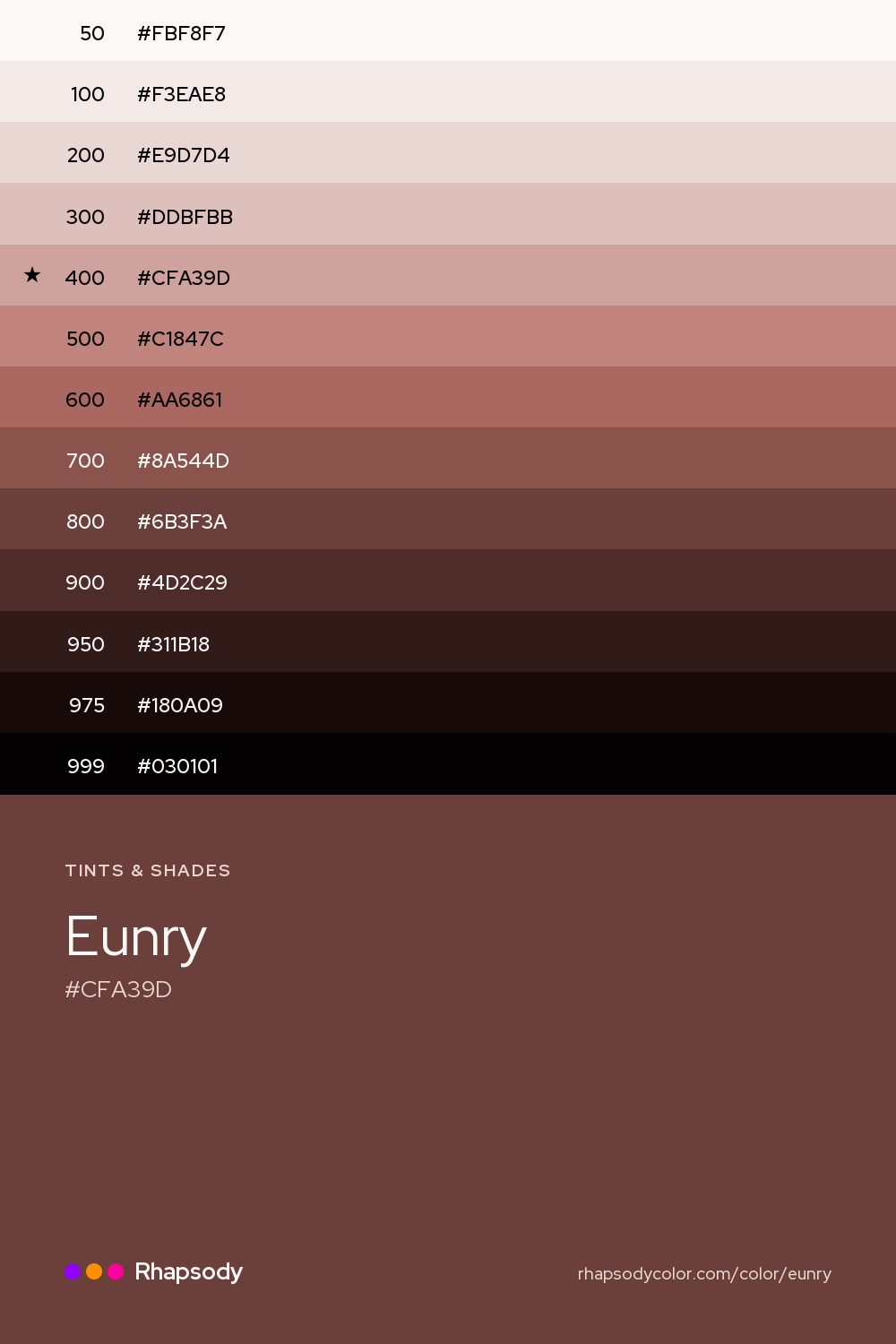
Task: Select the #FBF8F7 shade 50 swatch
Action: click(x=448, y=30)
